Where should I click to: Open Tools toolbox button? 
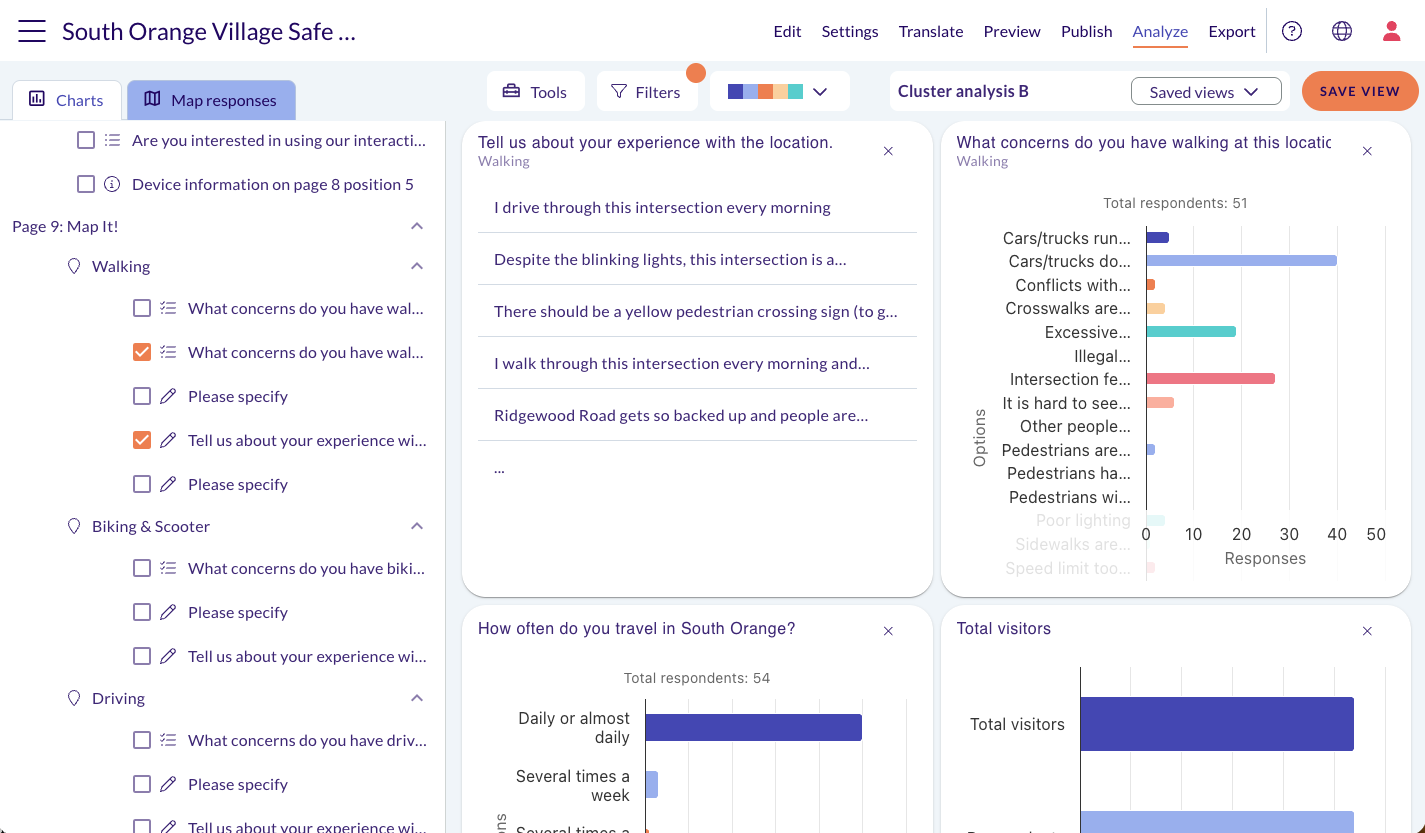[x=535, y=91]
